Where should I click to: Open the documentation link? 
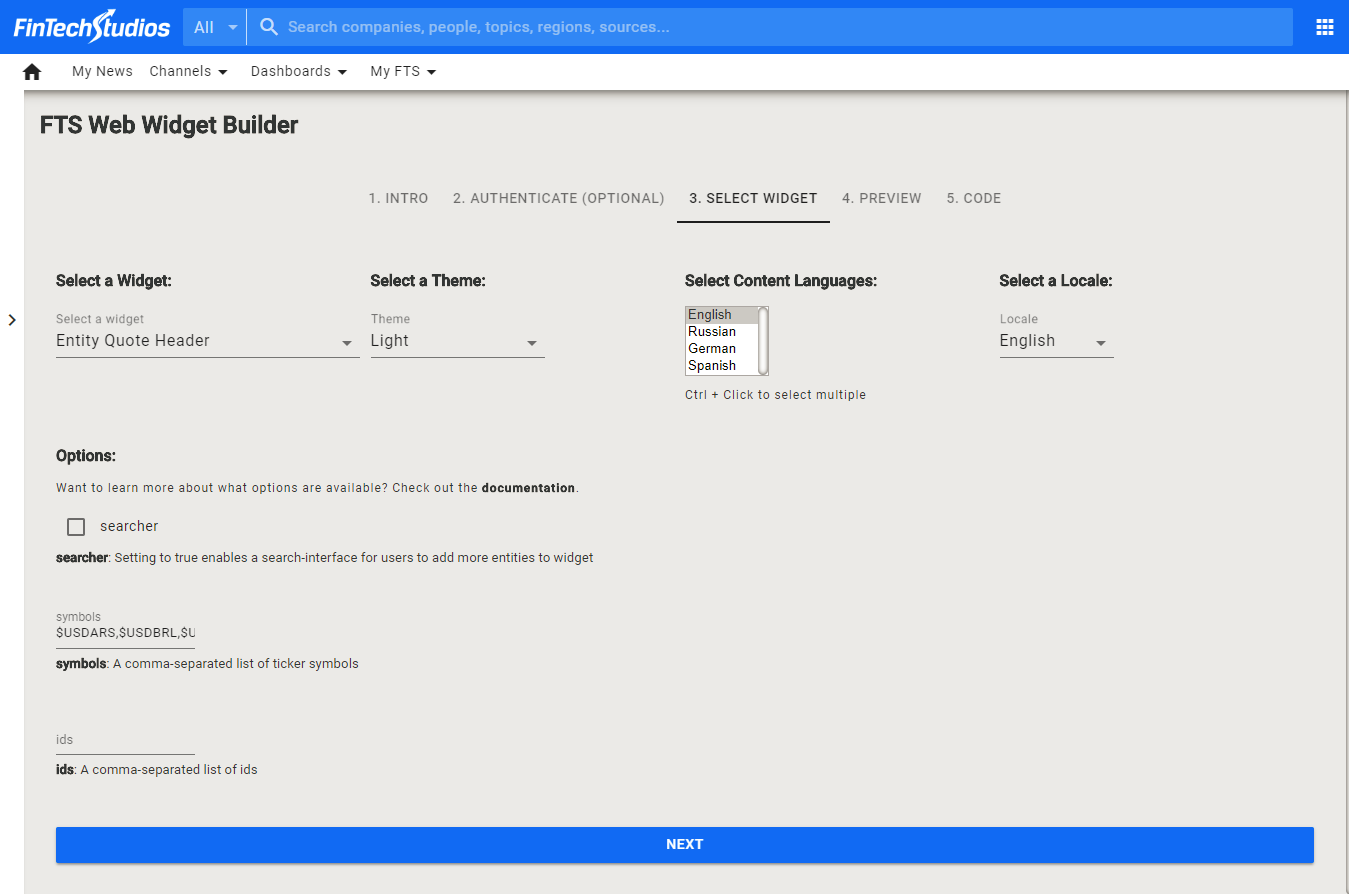pos(528,488)
